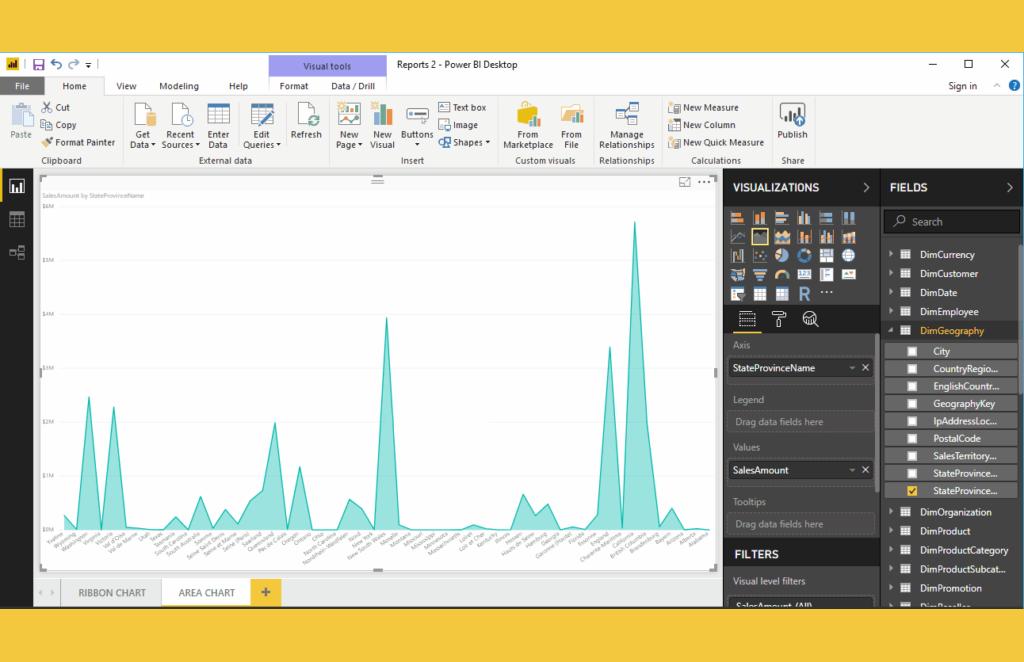This screenshot has width=1024, height=662.
Task: Check the IpAddressLoc... field checkbox
Action: pyautogui.click(x=912, y=421)
